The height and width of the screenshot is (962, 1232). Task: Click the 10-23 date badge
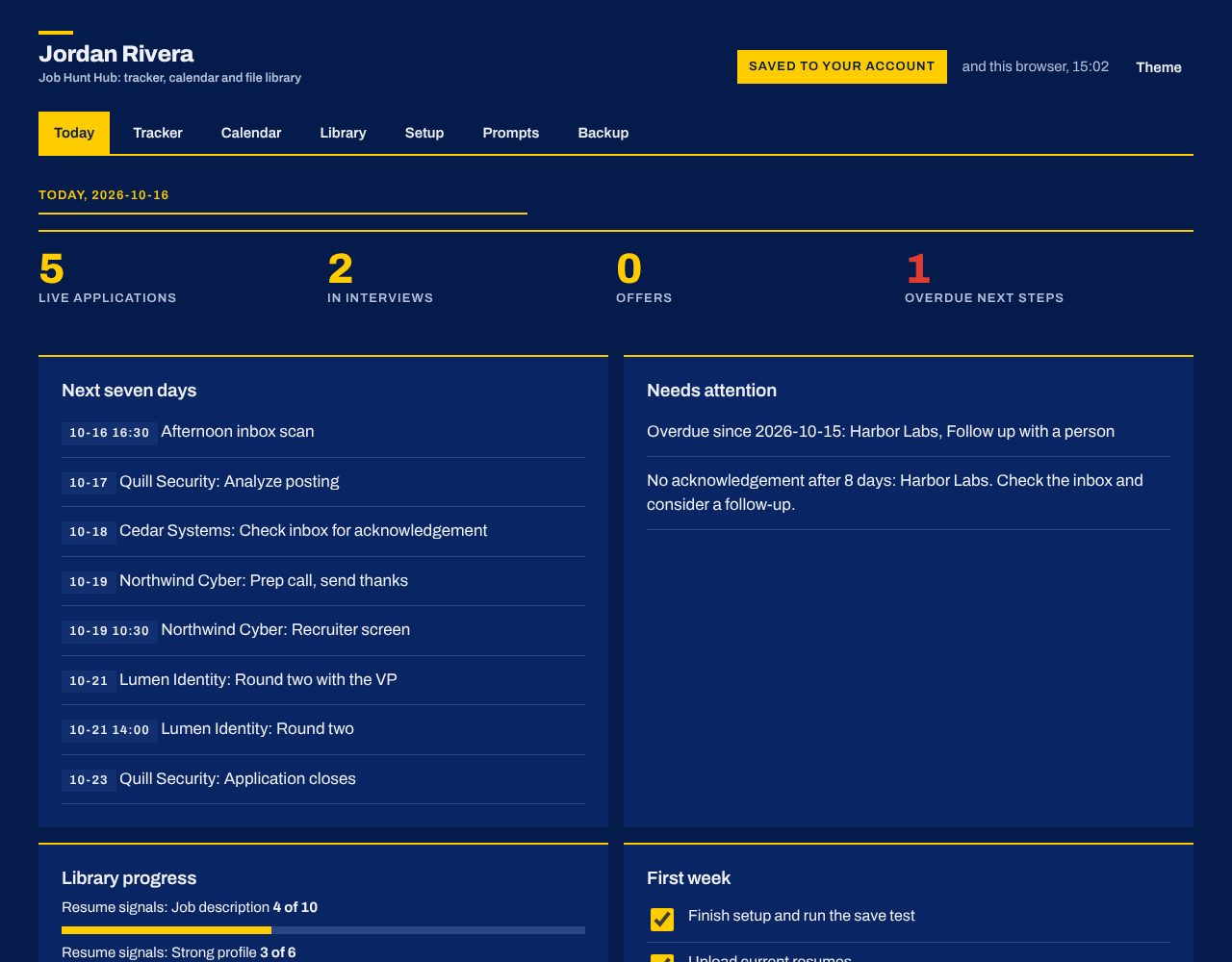[x=89, y=780]
